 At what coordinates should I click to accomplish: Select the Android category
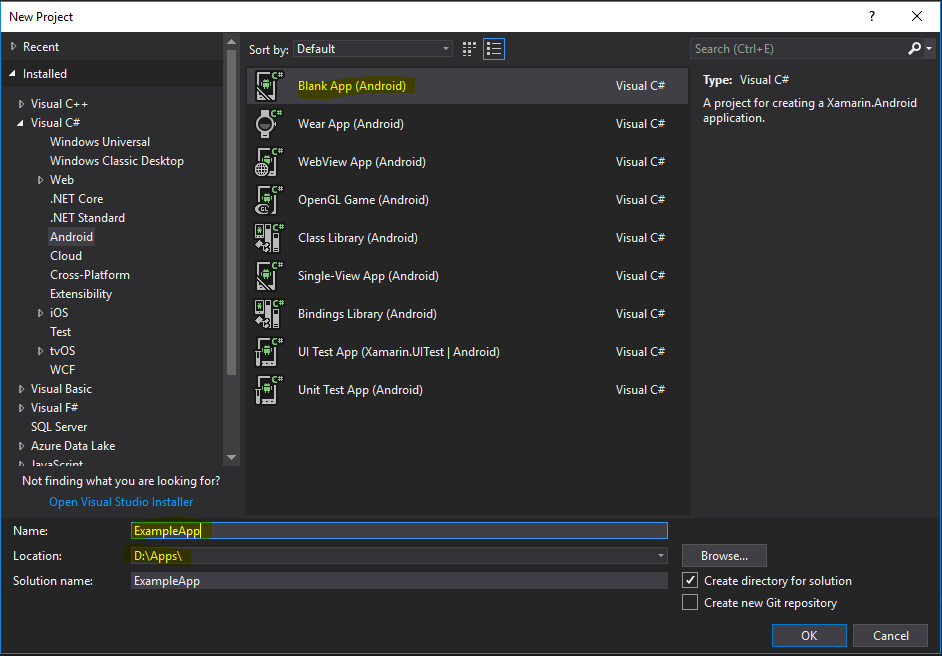click(71, 237)
